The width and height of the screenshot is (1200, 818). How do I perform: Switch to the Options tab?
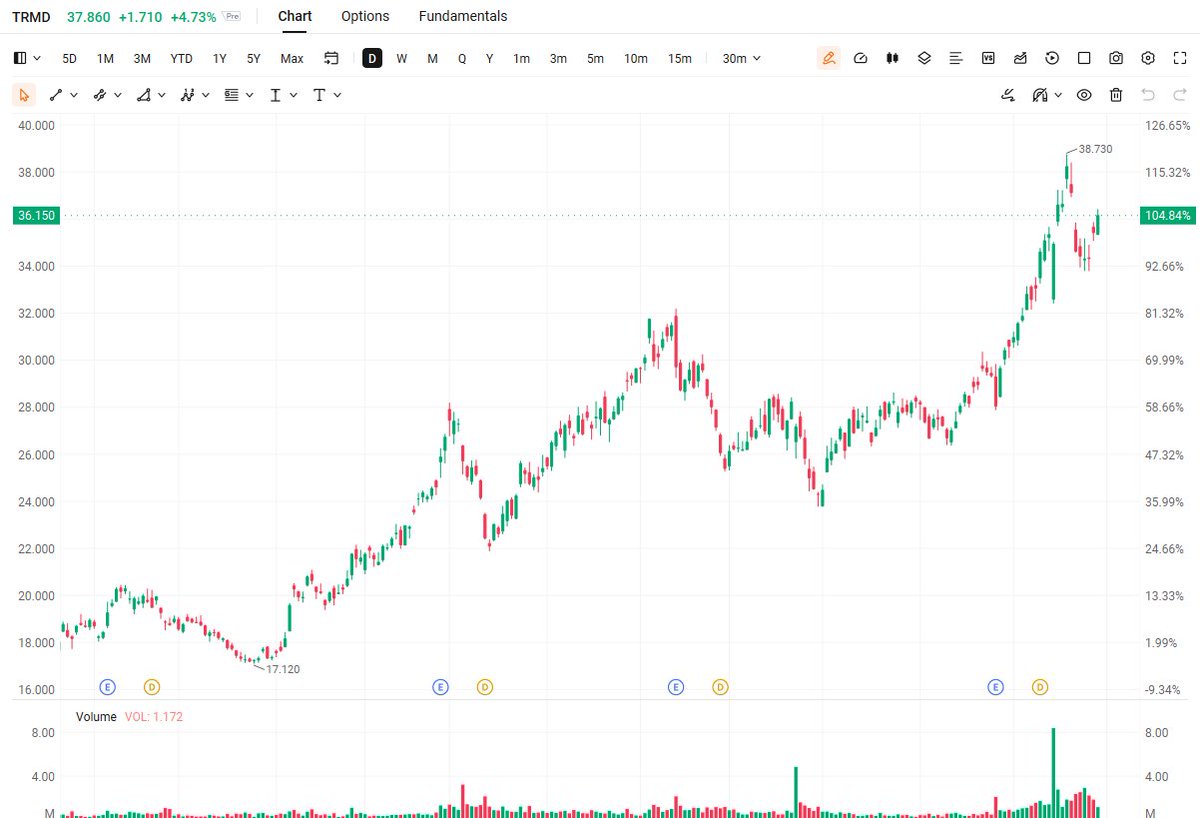coord(365,16)
